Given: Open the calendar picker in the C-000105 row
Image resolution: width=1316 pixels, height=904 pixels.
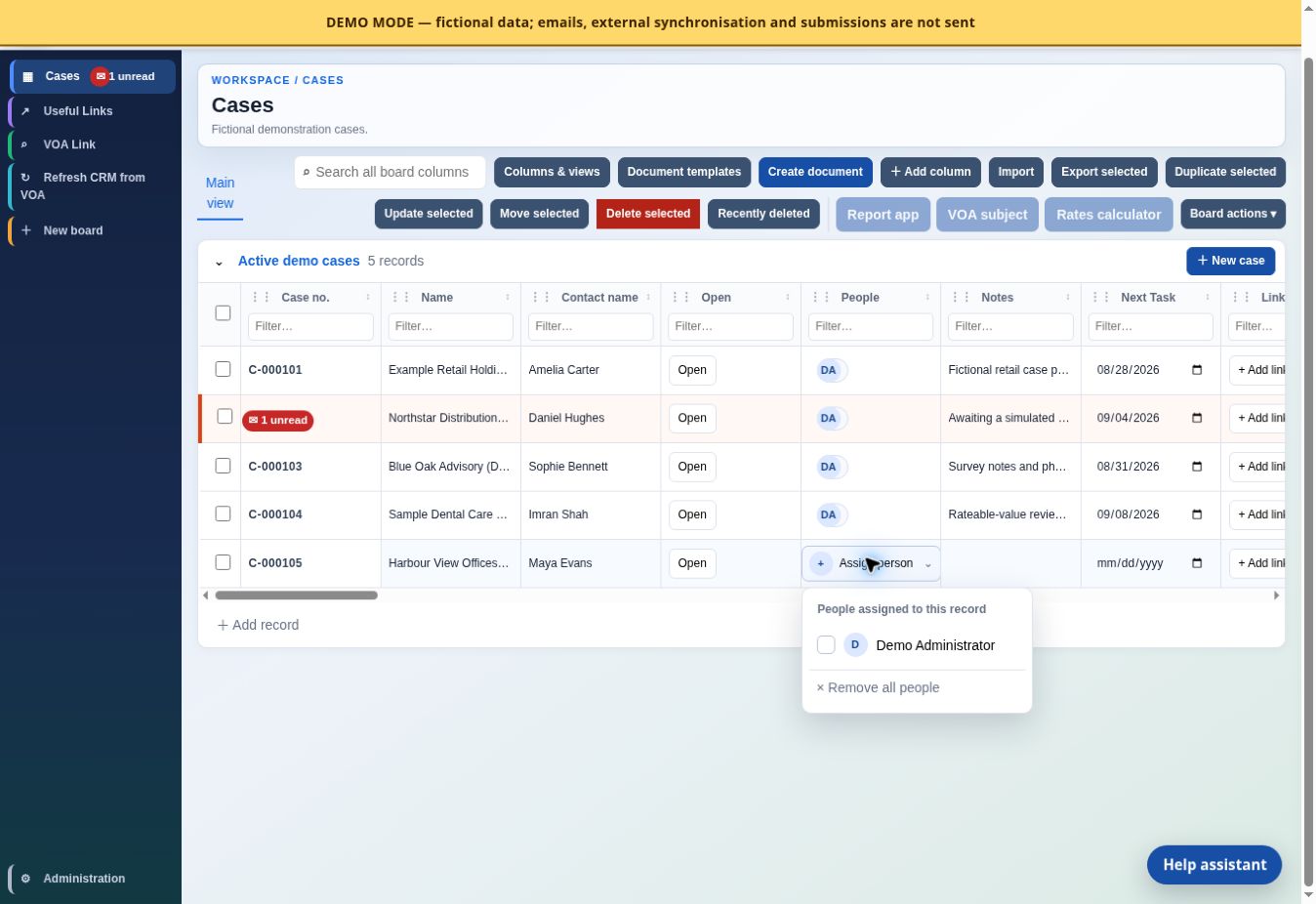Looking at the screenshot, I should 1197,563.
